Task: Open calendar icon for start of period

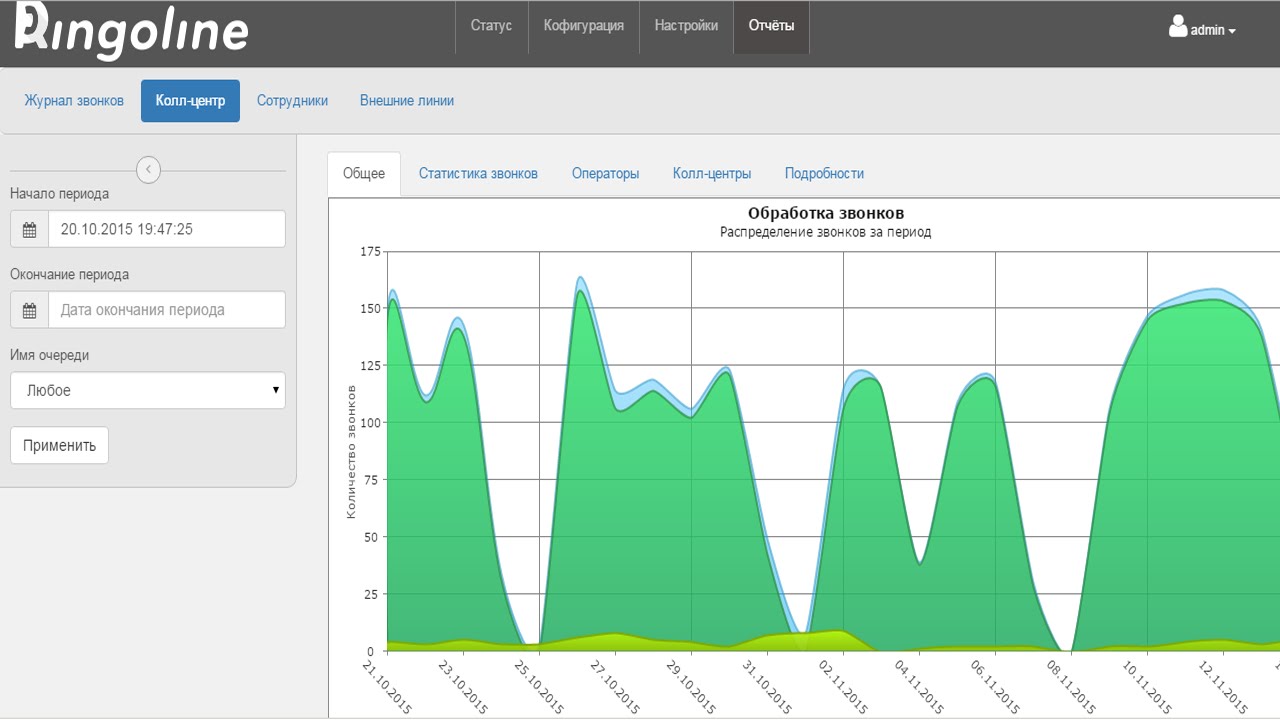Action: point(30,229)
